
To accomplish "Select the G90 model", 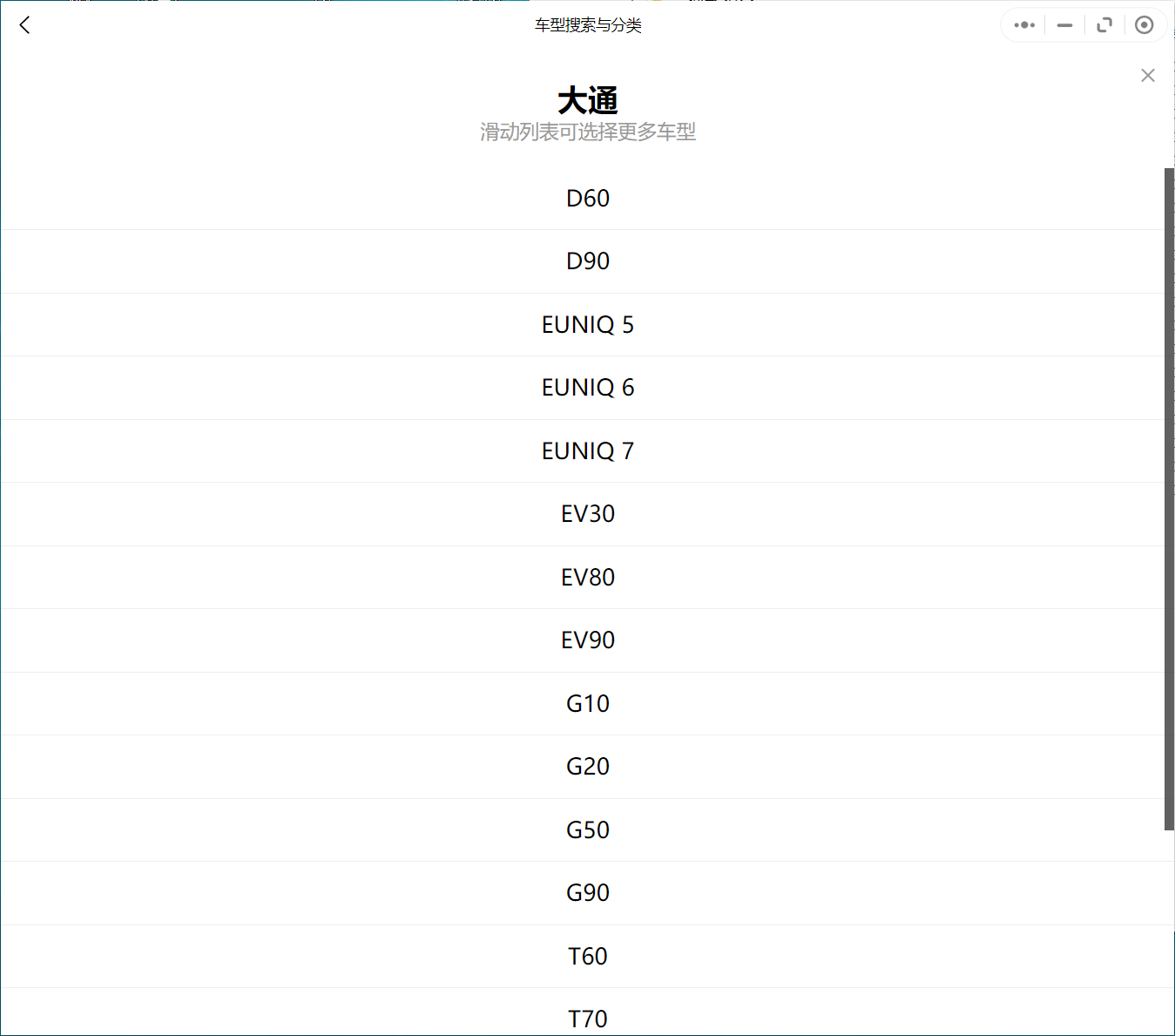I will pos(588,893).
